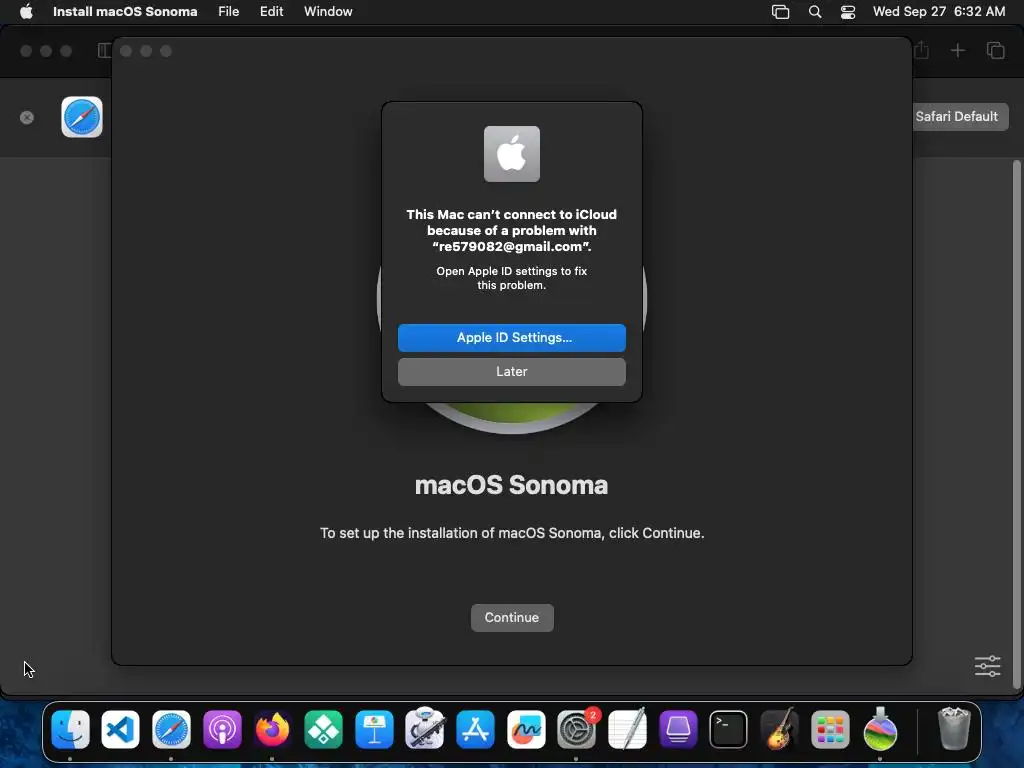Click the small x button beside Safari icon
This screenshot has width=1024, height=768.
click(x=27, y=118)
